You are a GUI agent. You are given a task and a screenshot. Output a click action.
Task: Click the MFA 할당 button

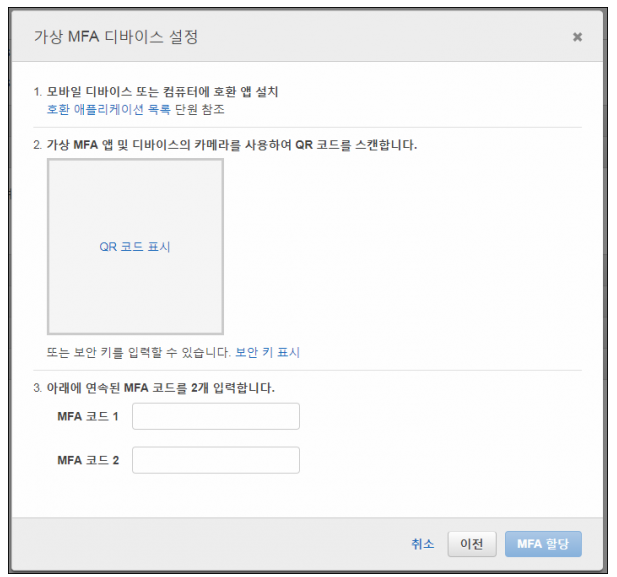543,544
